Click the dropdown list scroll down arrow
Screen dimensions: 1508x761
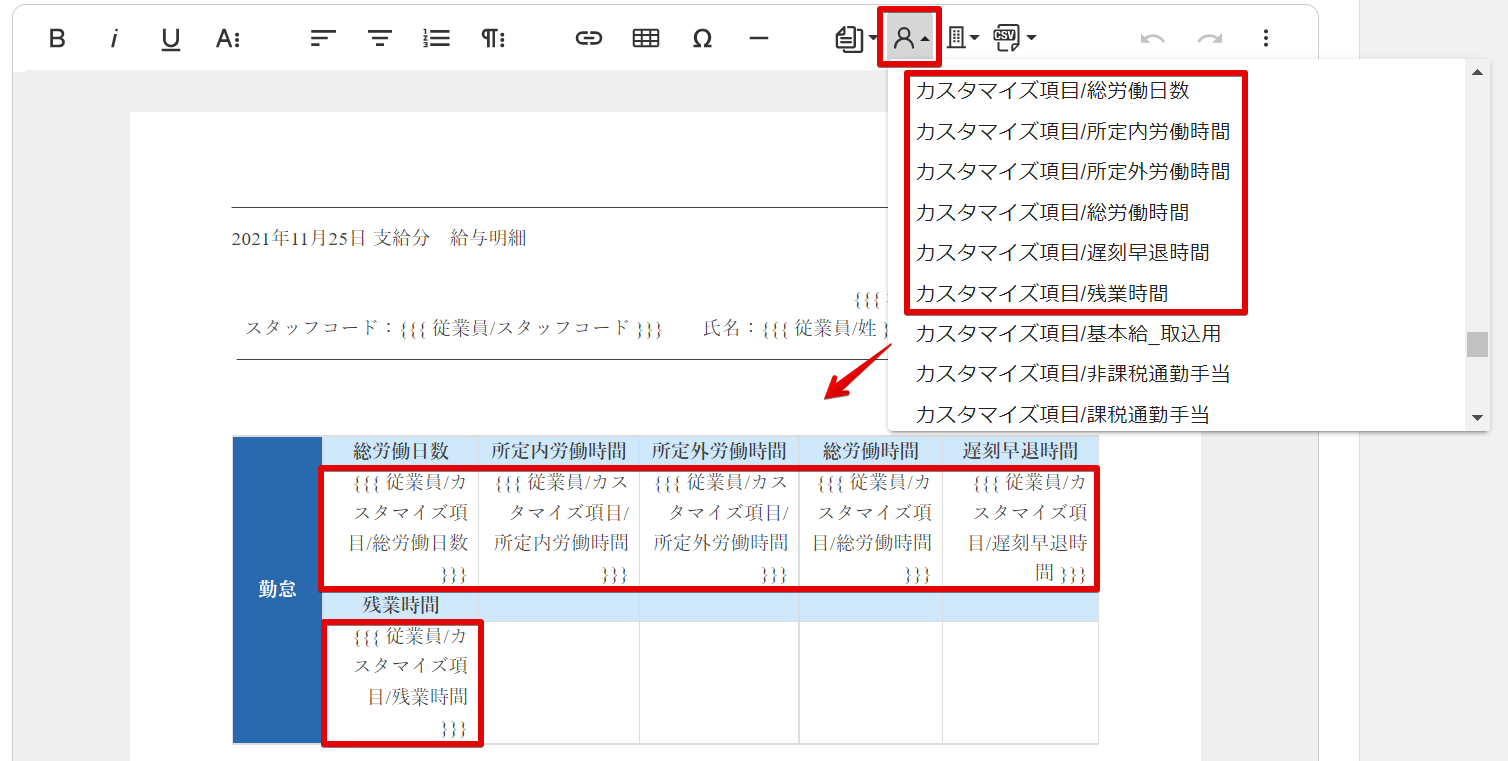(x=1477, y=418)
